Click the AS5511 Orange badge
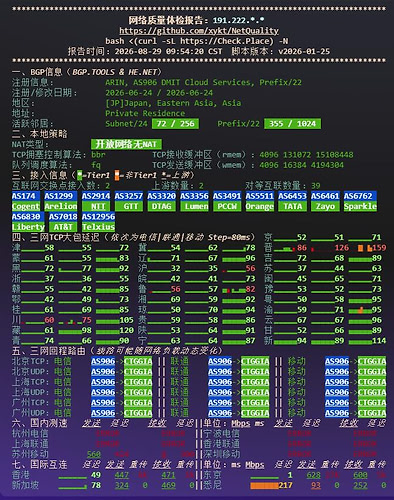 tap(260, 201)
